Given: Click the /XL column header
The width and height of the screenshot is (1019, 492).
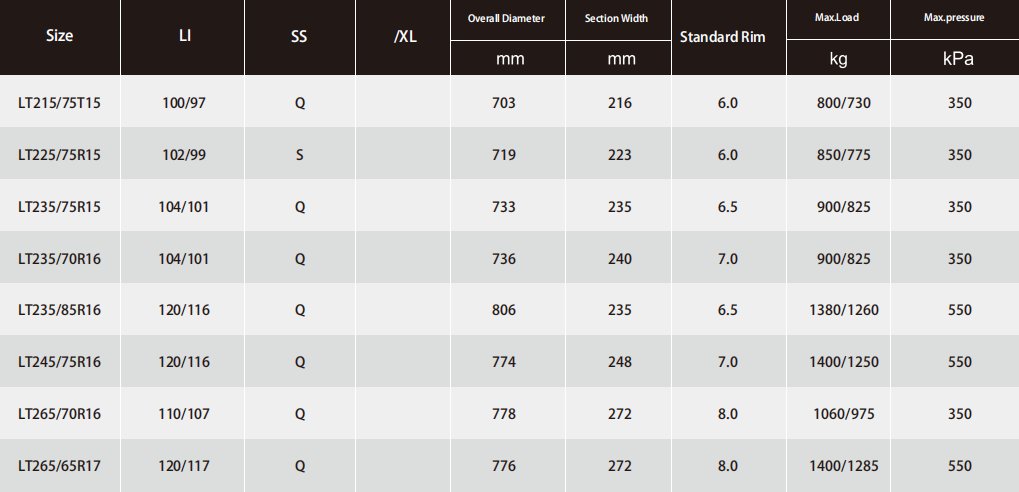Looking at the screenshot, I should coord(404,36).
